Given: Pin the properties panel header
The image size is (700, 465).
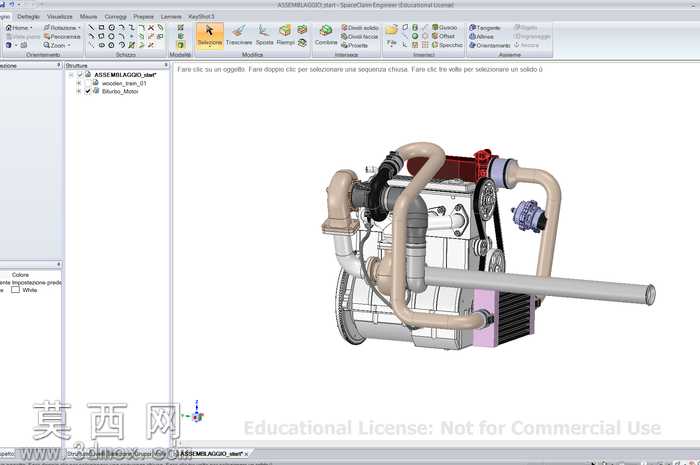Looking at the screenshot, I should click(x=58, y=265).
